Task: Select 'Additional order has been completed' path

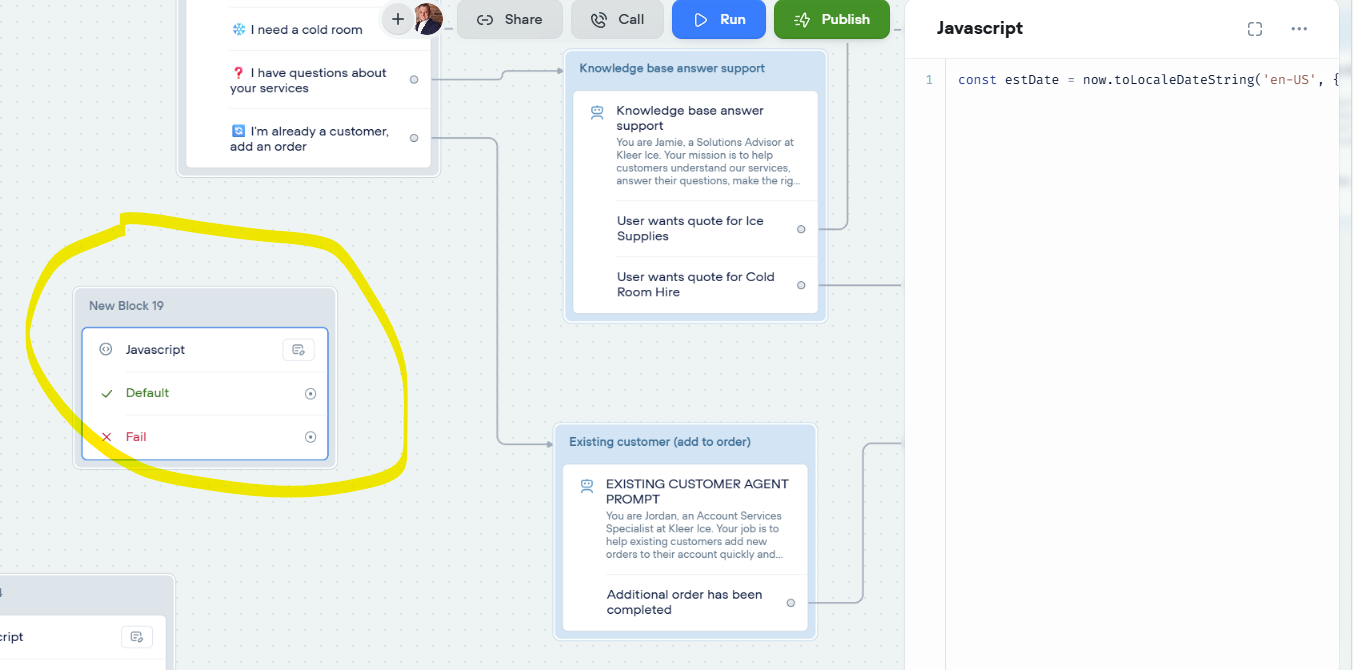Action: 685,602
